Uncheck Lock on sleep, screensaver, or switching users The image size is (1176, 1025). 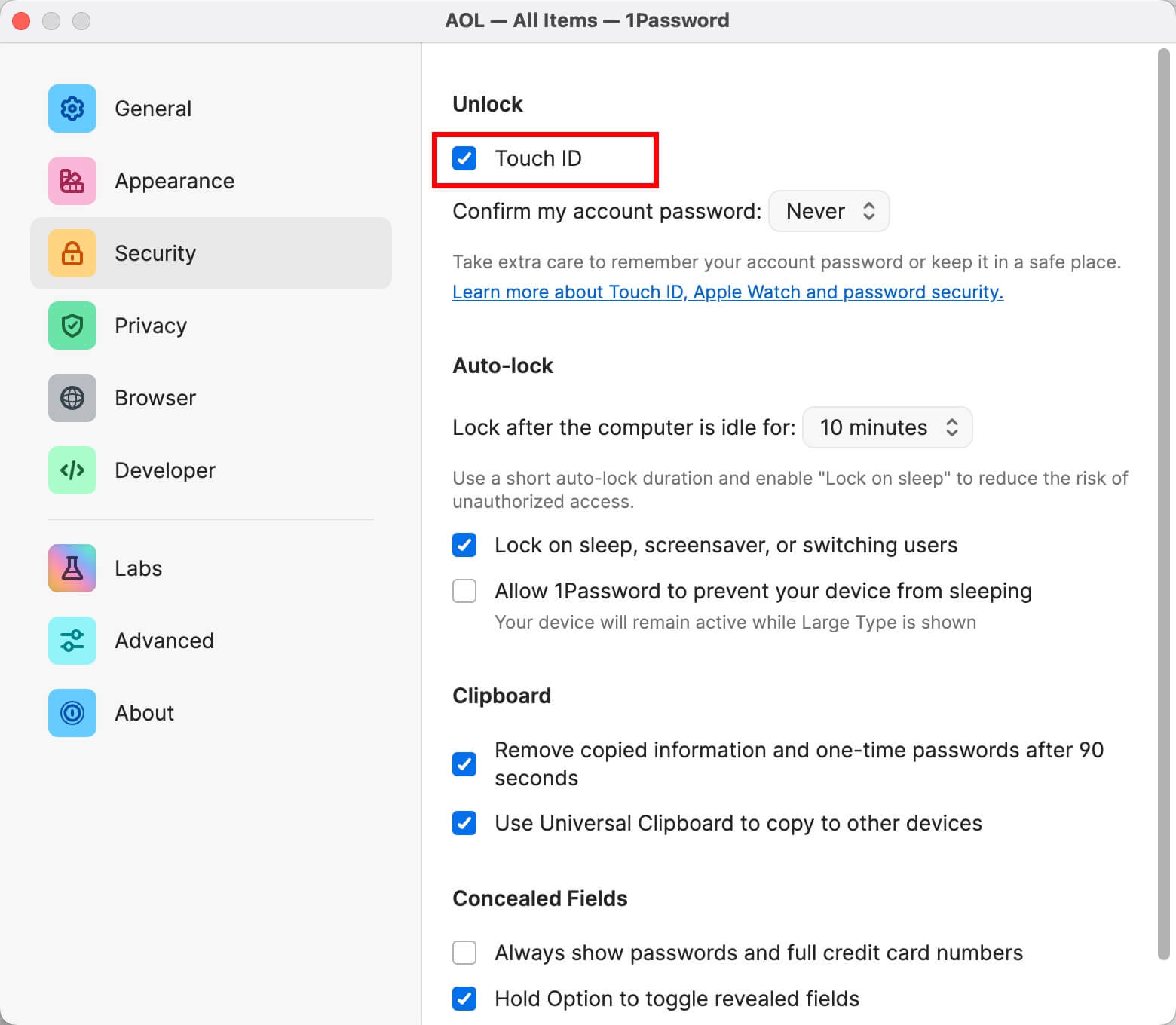[464, 545]
